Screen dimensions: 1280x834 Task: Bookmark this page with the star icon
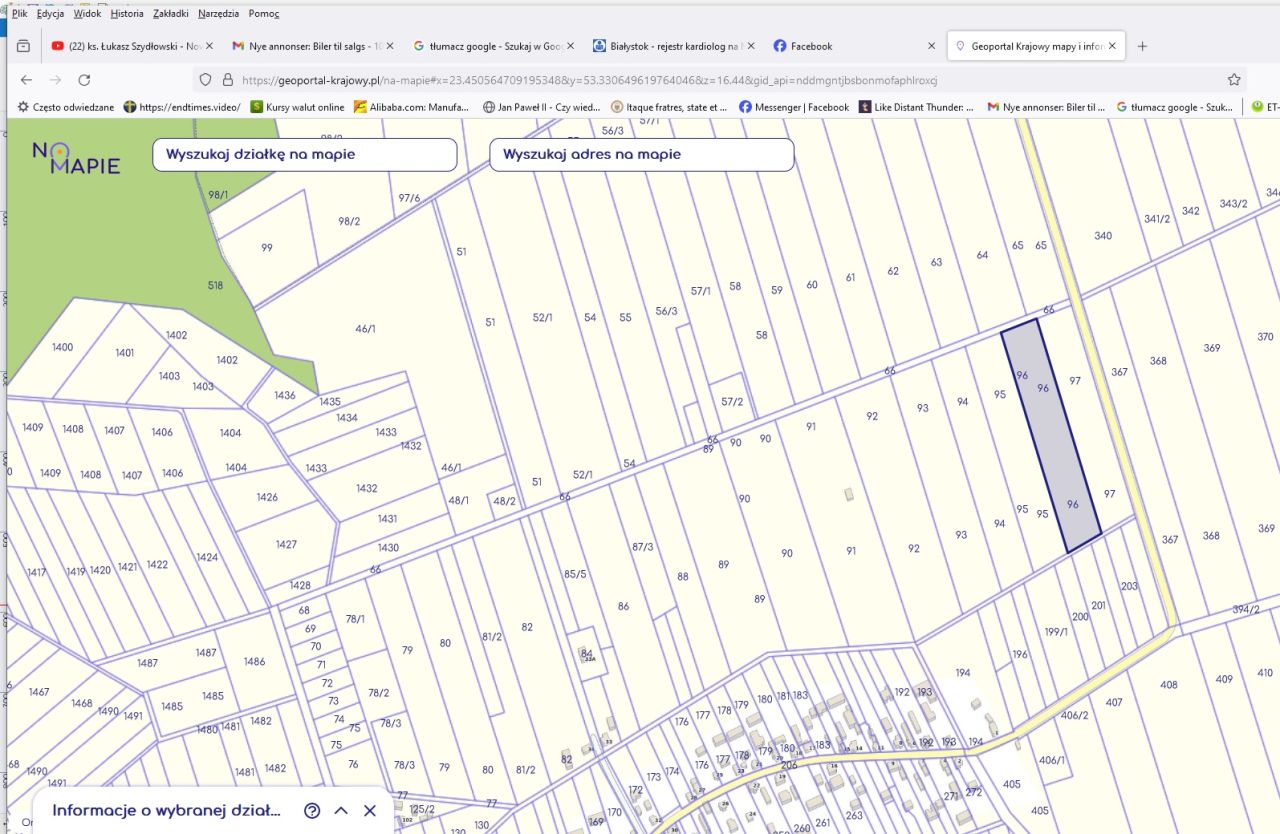pyautogui.click(x=1234, y=80)
